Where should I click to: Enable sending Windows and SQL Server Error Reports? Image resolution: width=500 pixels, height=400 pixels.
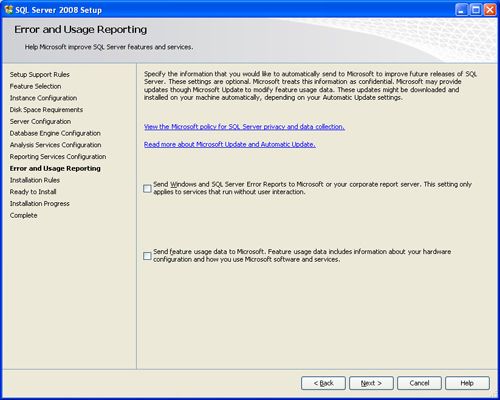[x=147, y=189]
